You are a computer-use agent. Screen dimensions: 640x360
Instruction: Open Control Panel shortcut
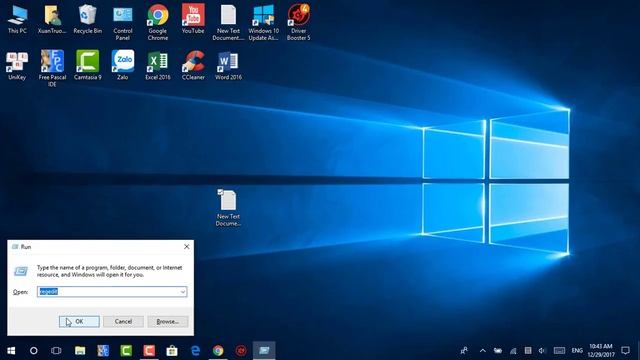(x=122, y=23)
